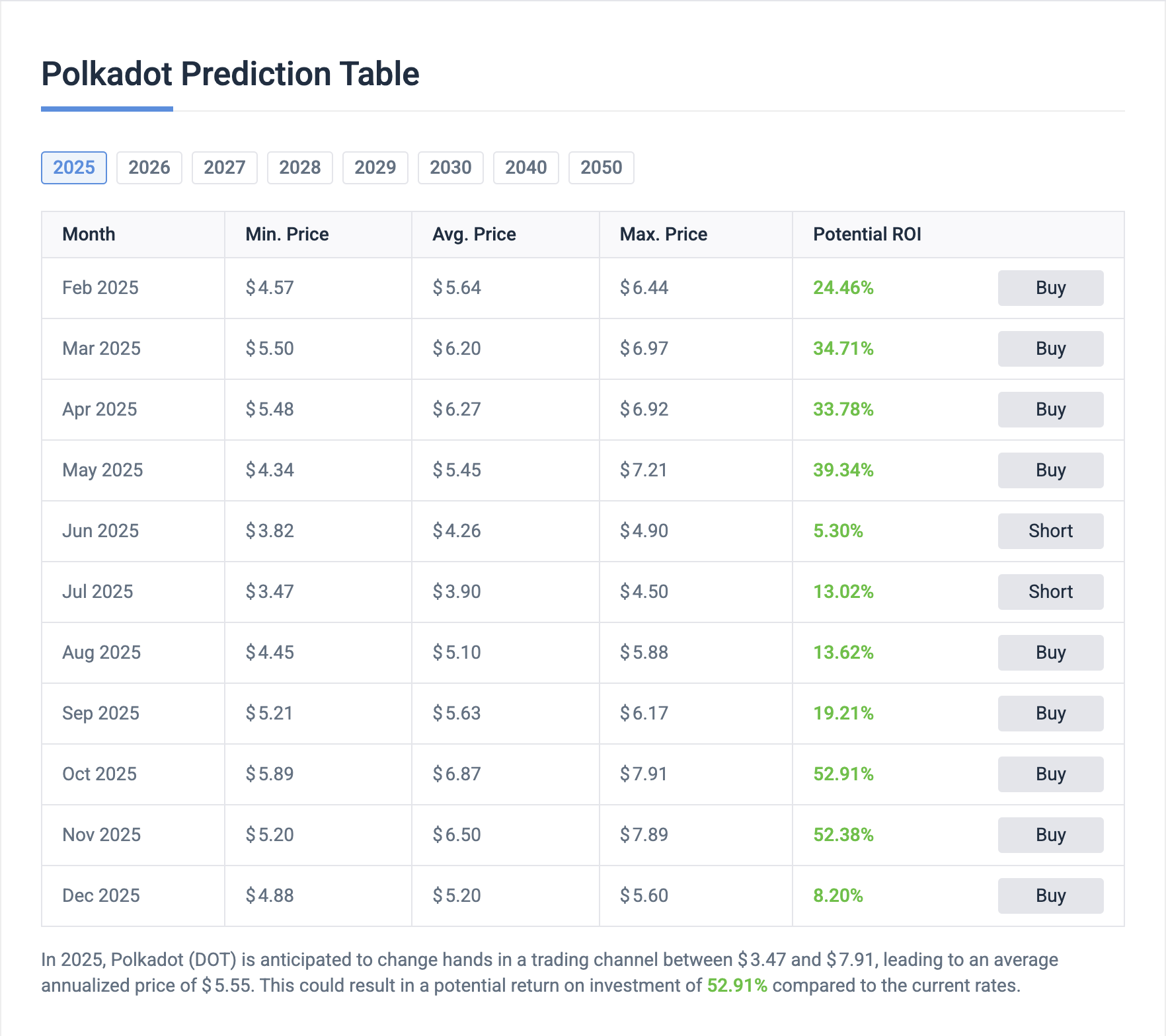The height and width of the screenshot is (1036, 1166).
Task: Click Short button for Jun 2025
Action: 1051,531
